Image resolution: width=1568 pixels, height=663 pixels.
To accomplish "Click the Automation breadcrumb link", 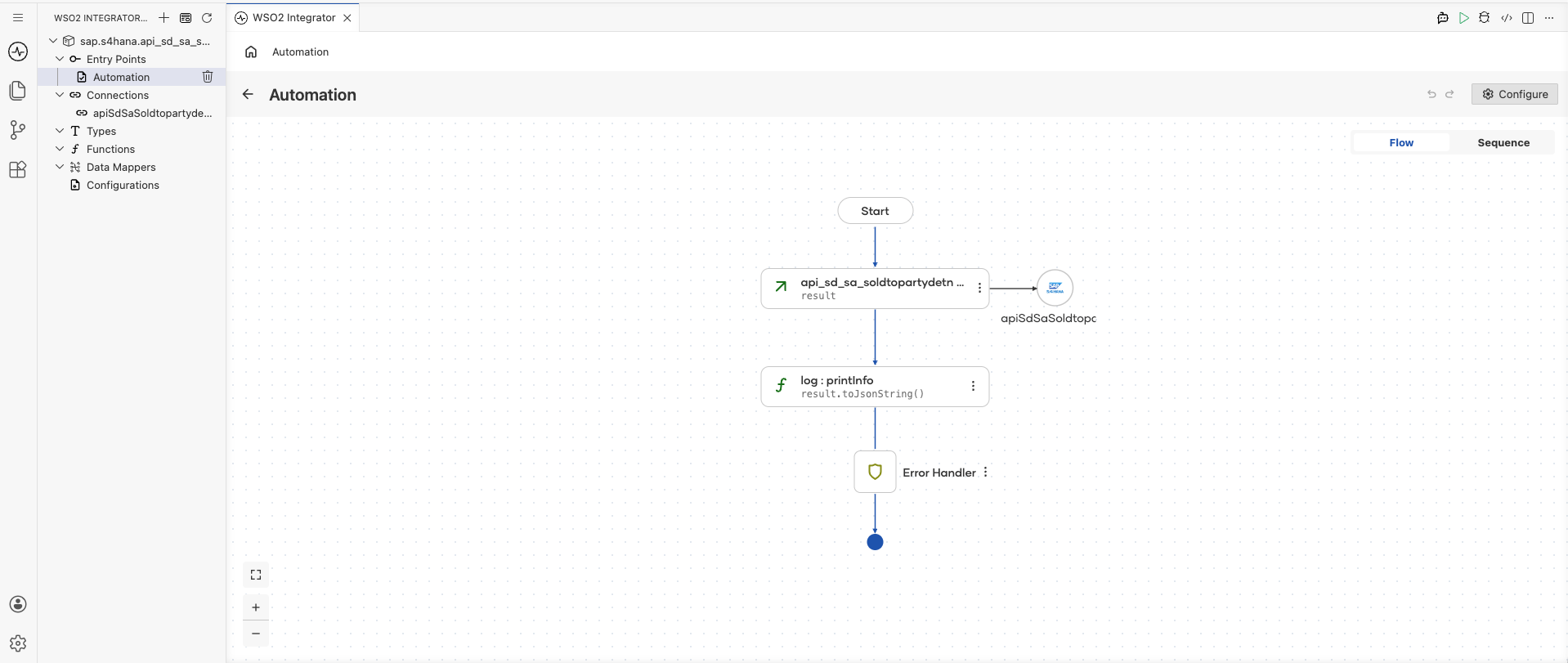I will [x=300, y=52].
